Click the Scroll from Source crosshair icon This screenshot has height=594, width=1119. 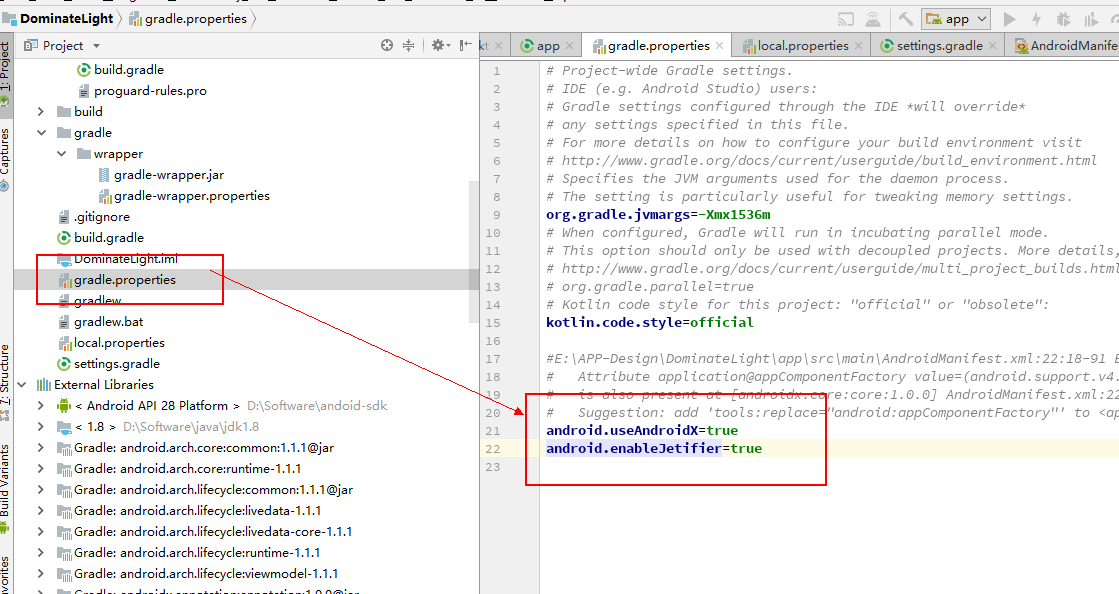pyautogui.click(x=387, y=46)
